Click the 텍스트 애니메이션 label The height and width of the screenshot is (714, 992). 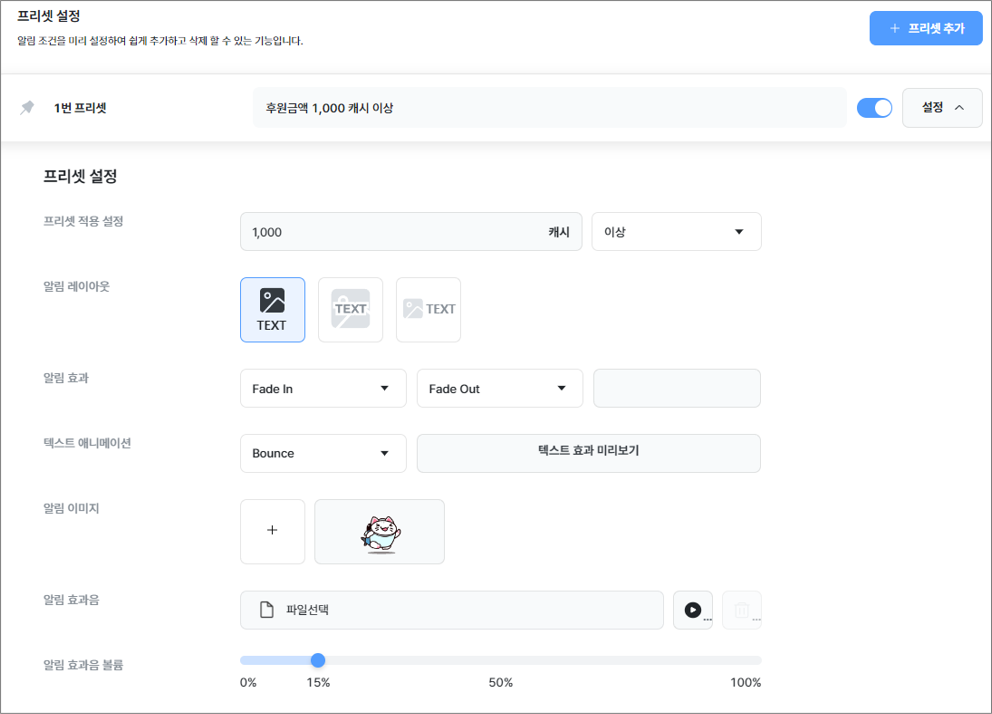coord(87,443)
